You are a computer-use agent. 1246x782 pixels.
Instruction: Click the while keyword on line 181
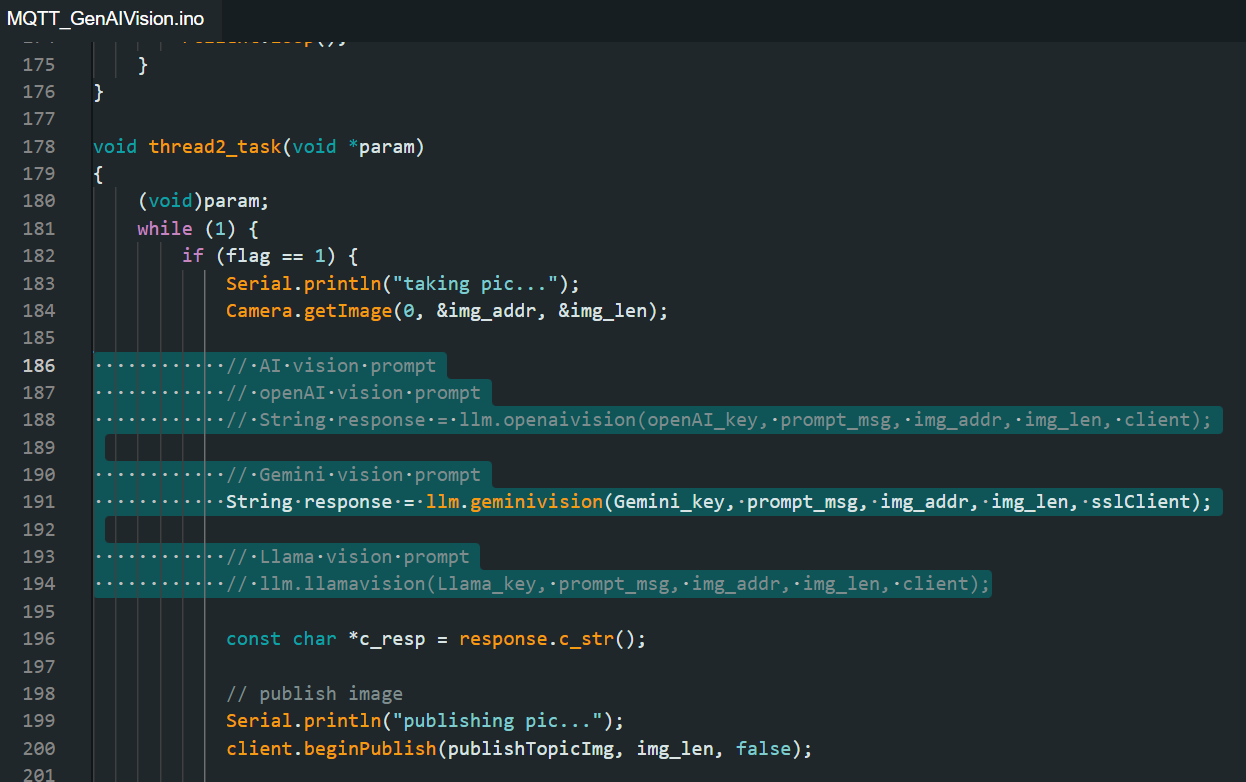[x=165, y=229]
